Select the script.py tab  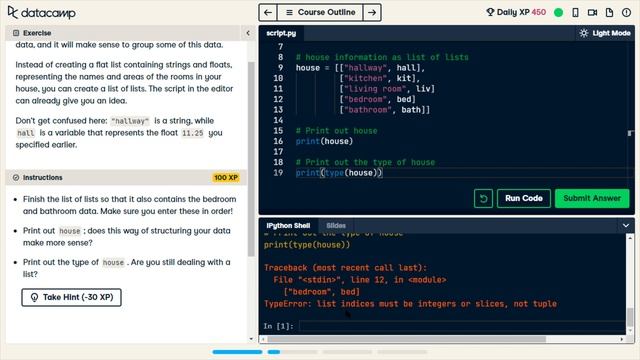[281, 33]
